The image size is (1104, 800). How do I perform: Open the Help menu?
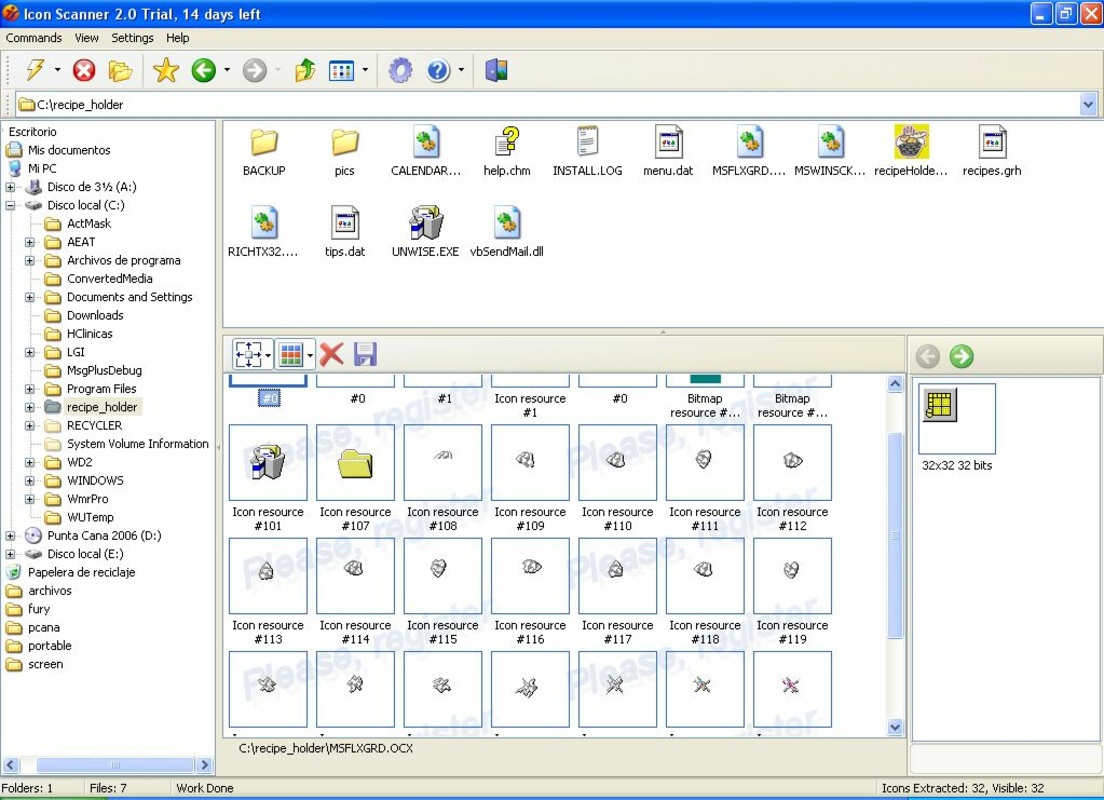pos(177,38)
